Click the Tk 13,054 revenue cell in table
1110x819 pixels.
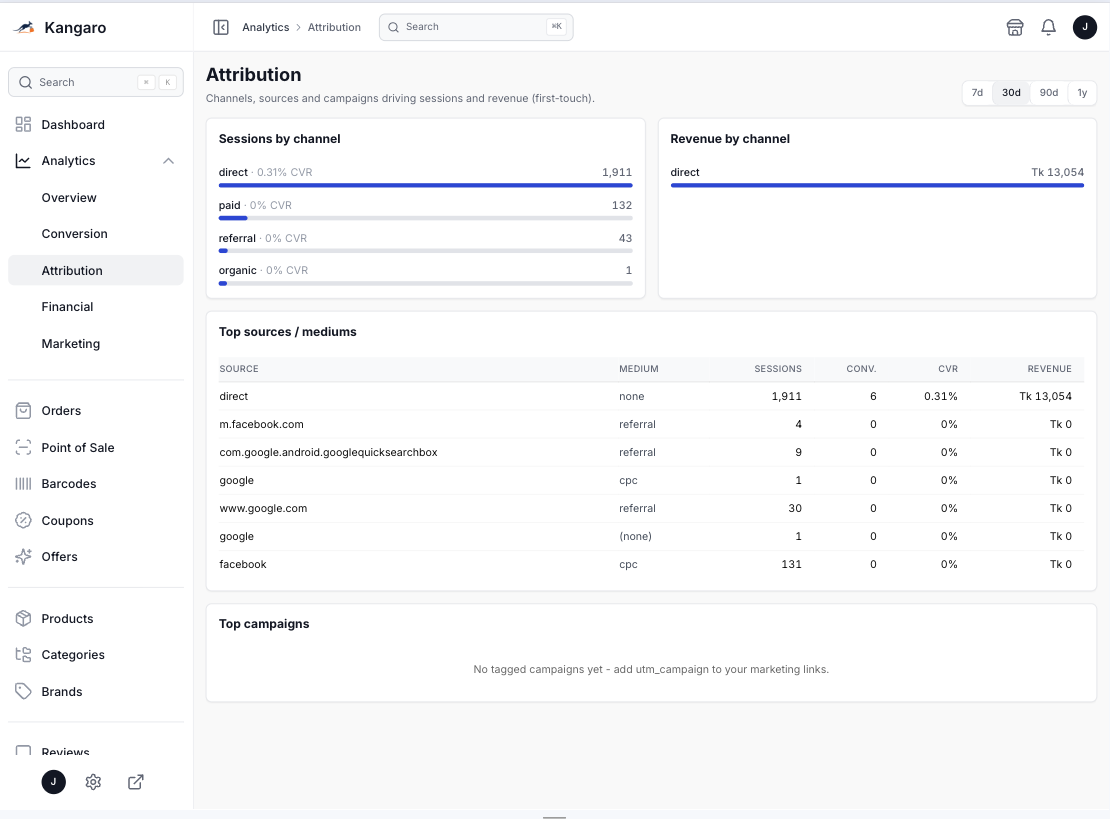tap(1045, 396)
